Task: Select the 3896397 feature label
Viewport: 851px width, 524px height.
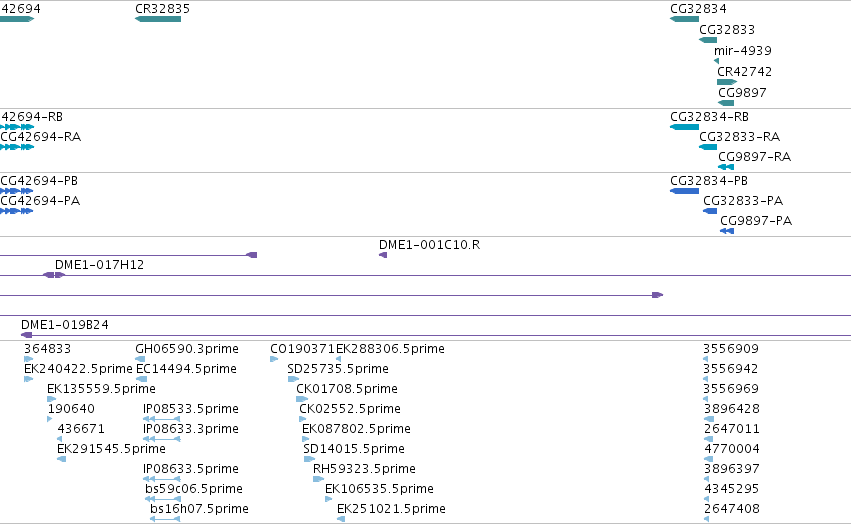Action: pyautogui.click(x=732, y=469)
